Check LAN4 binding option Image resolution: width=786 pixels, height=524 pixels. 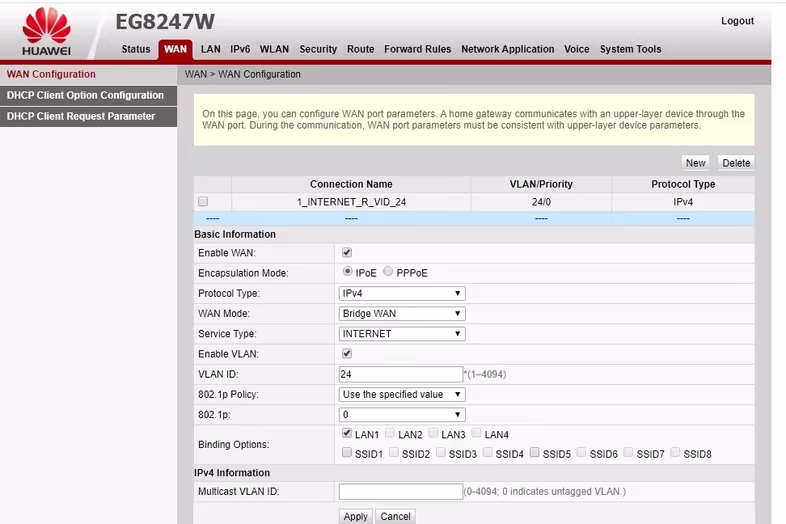[x=476, y=433]
